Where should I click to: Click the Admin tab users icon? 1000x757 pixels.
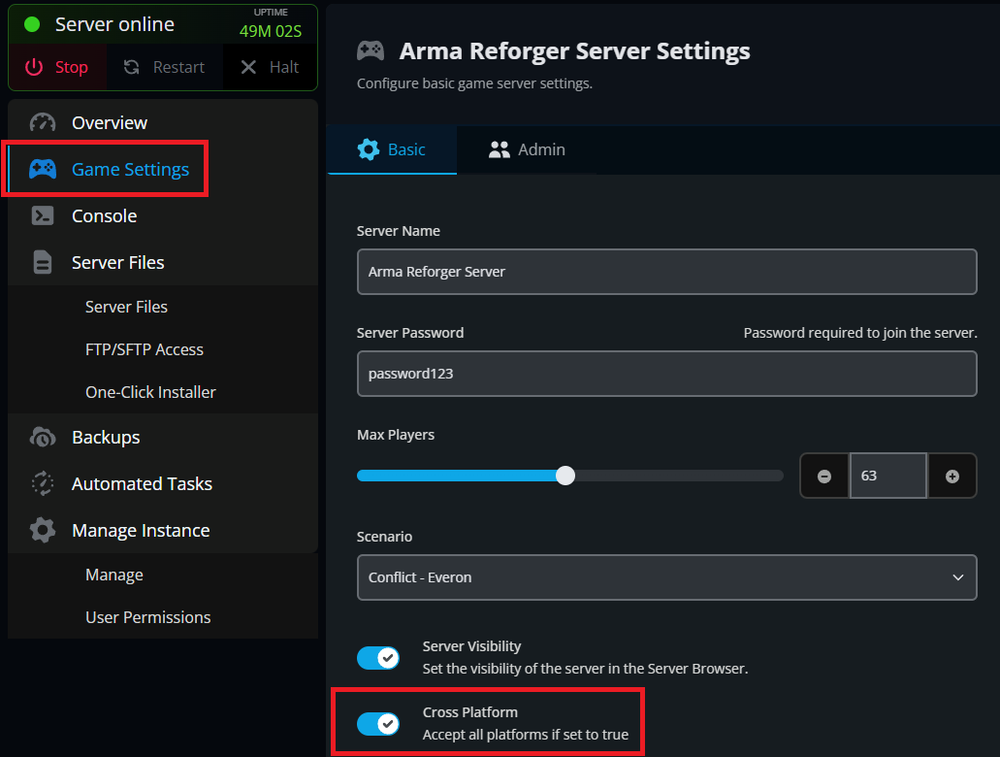coord(499,149)
